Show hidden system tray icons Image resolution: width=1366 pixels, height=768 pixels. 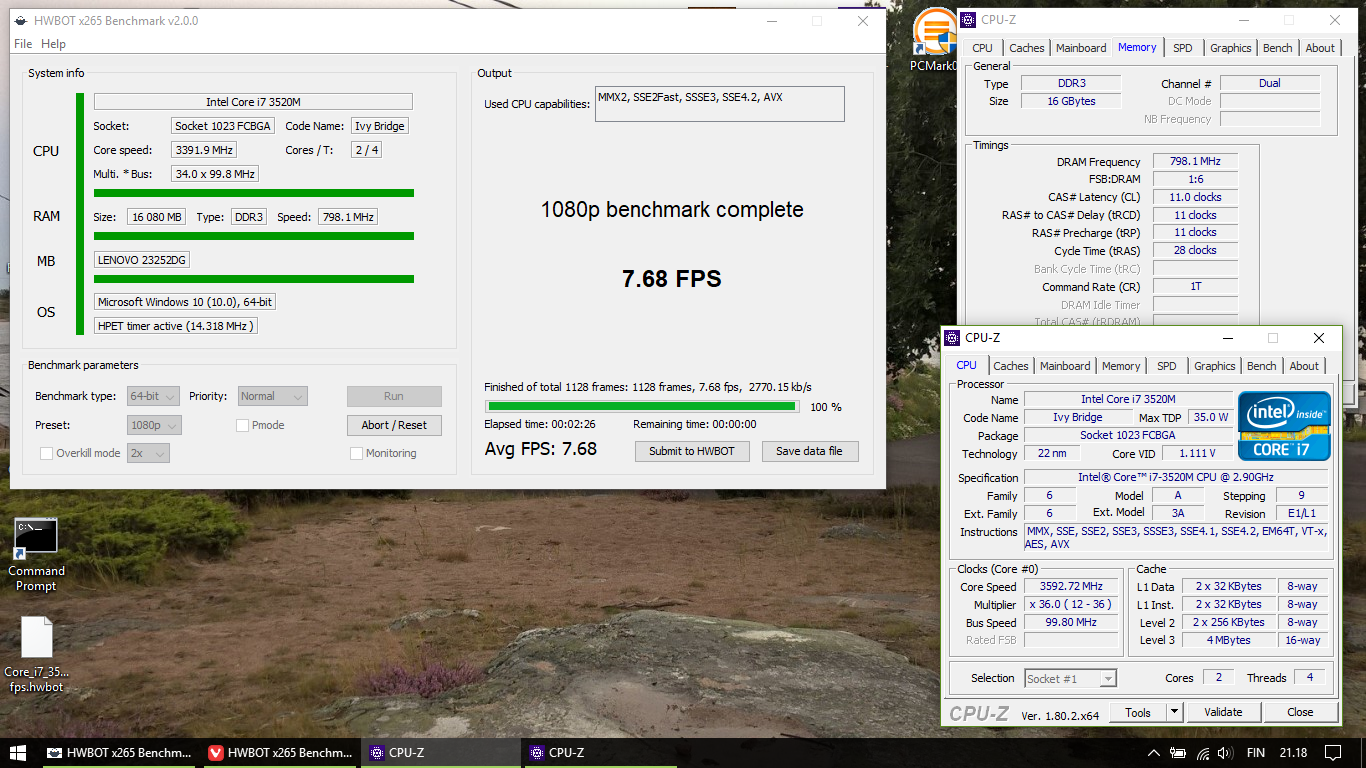tap(1154, 753)
